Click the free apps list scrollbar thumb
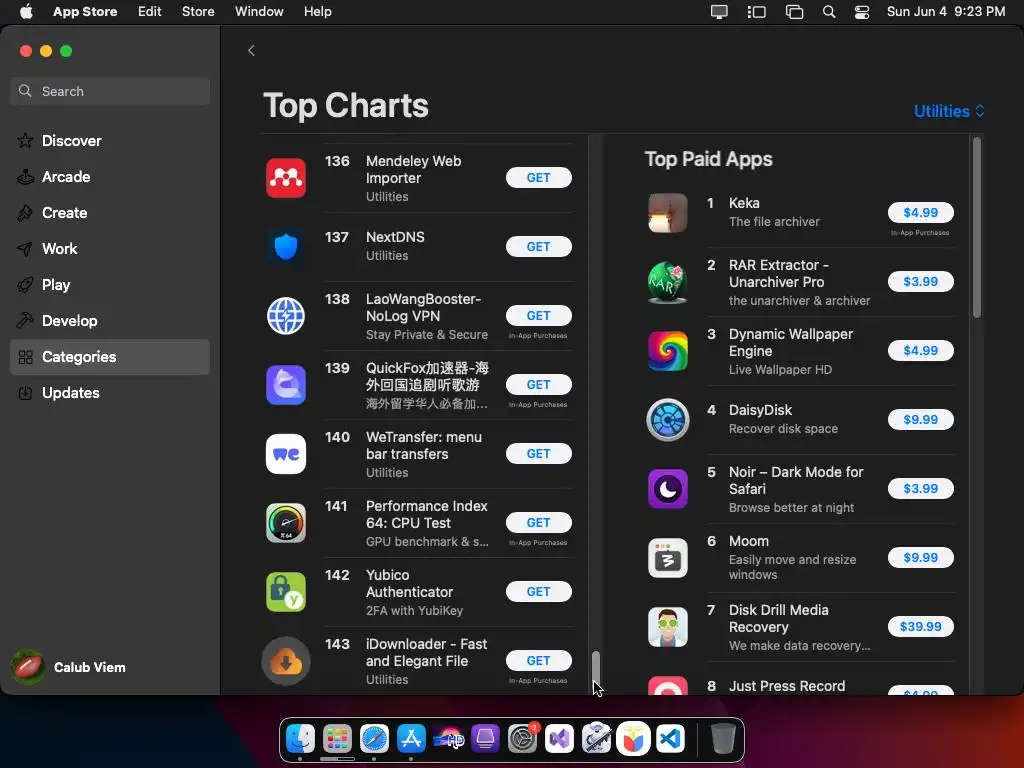 (595, 667)
